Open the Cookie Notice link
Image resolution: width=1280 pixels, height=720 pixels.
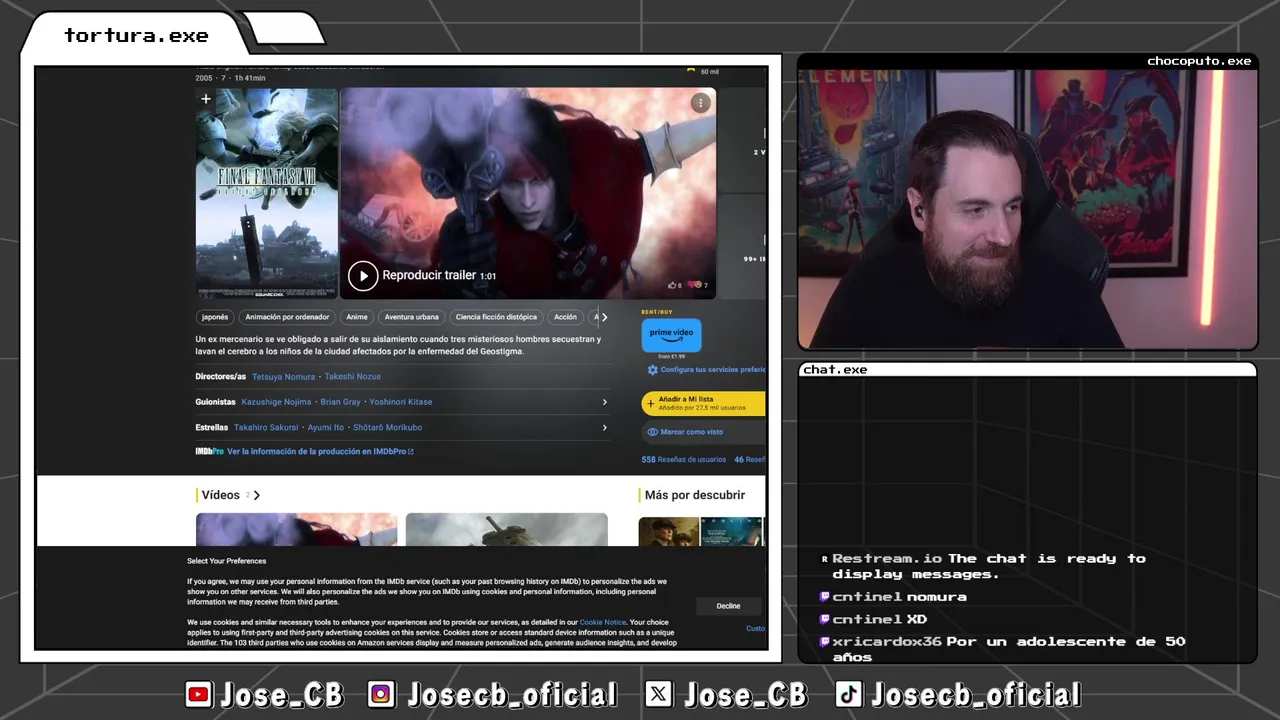coord(603,622)
